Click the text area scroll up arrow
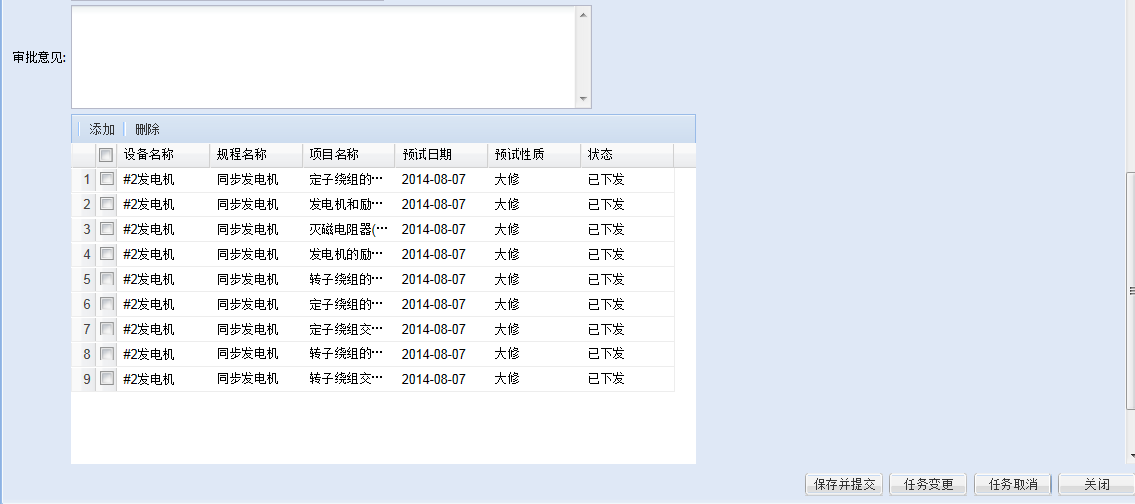 [583, 14]
